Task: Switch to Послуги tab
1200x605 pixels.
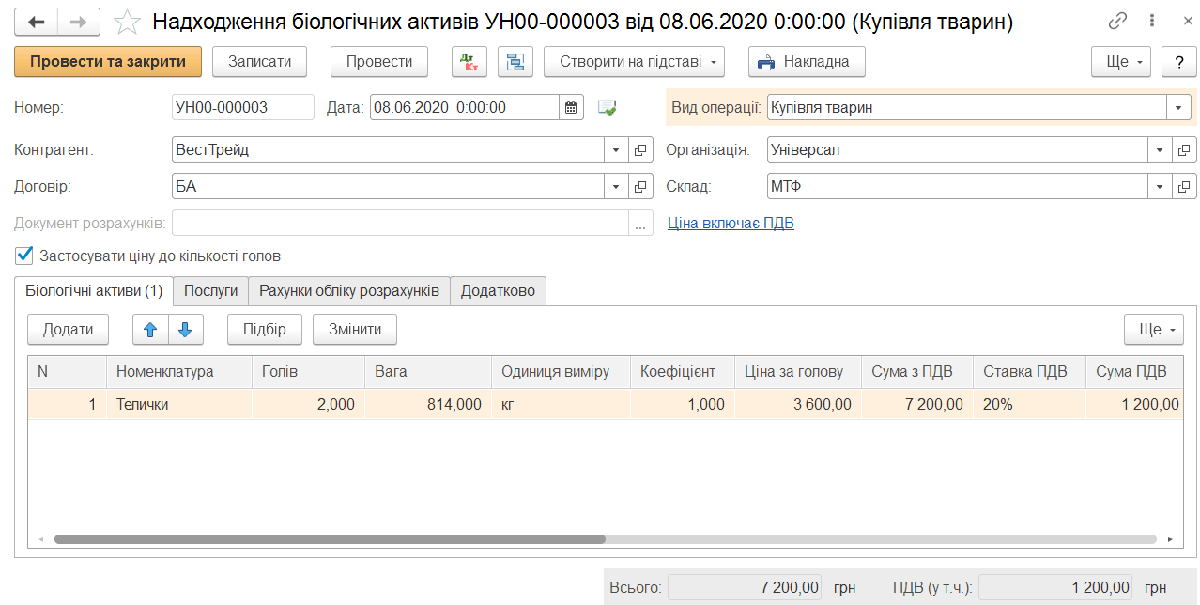Action: coord(211,291)
